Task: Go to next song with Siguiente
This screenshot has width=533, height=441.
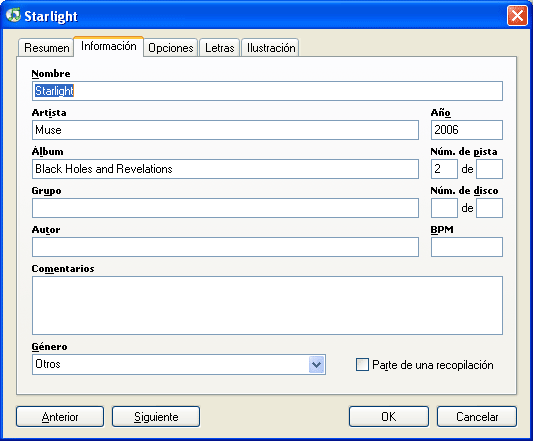Action: 156,417
